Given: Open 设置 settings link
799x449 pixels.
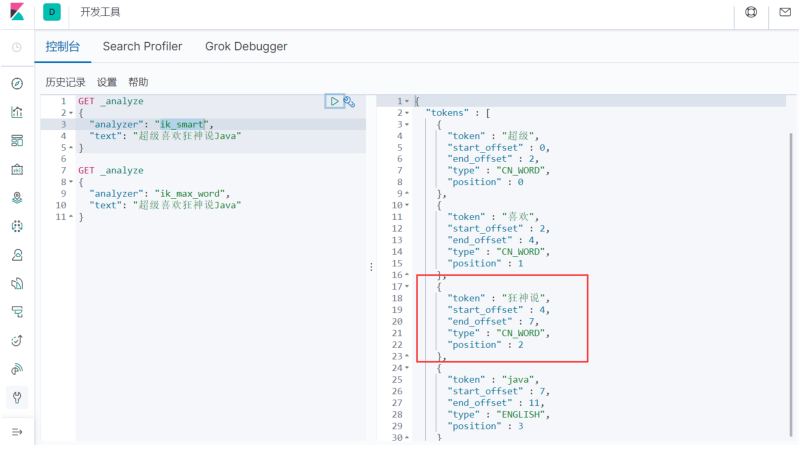Looking at the screenshot, I should click(x=107, y=82).
